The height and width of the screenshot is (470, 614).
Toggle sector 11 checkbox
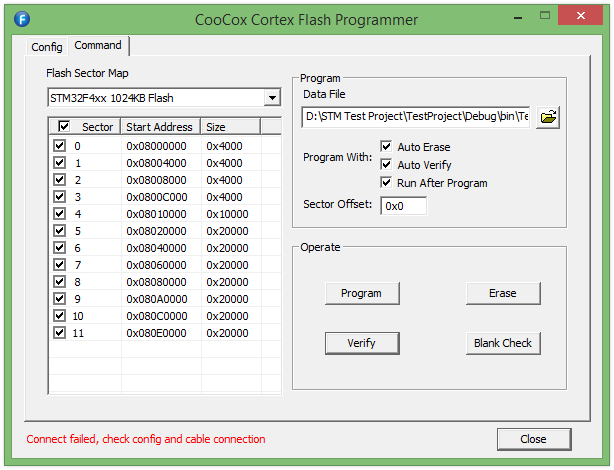coord(60,333)
